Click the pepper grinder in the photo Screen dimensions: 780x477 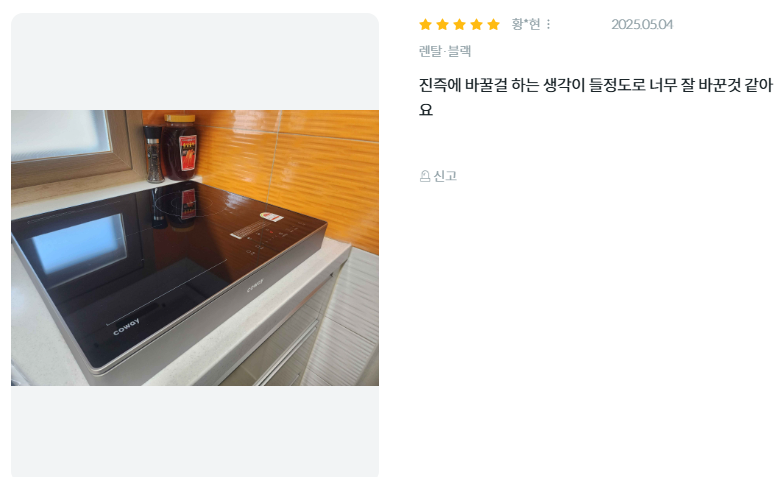(x=154, y=154)
